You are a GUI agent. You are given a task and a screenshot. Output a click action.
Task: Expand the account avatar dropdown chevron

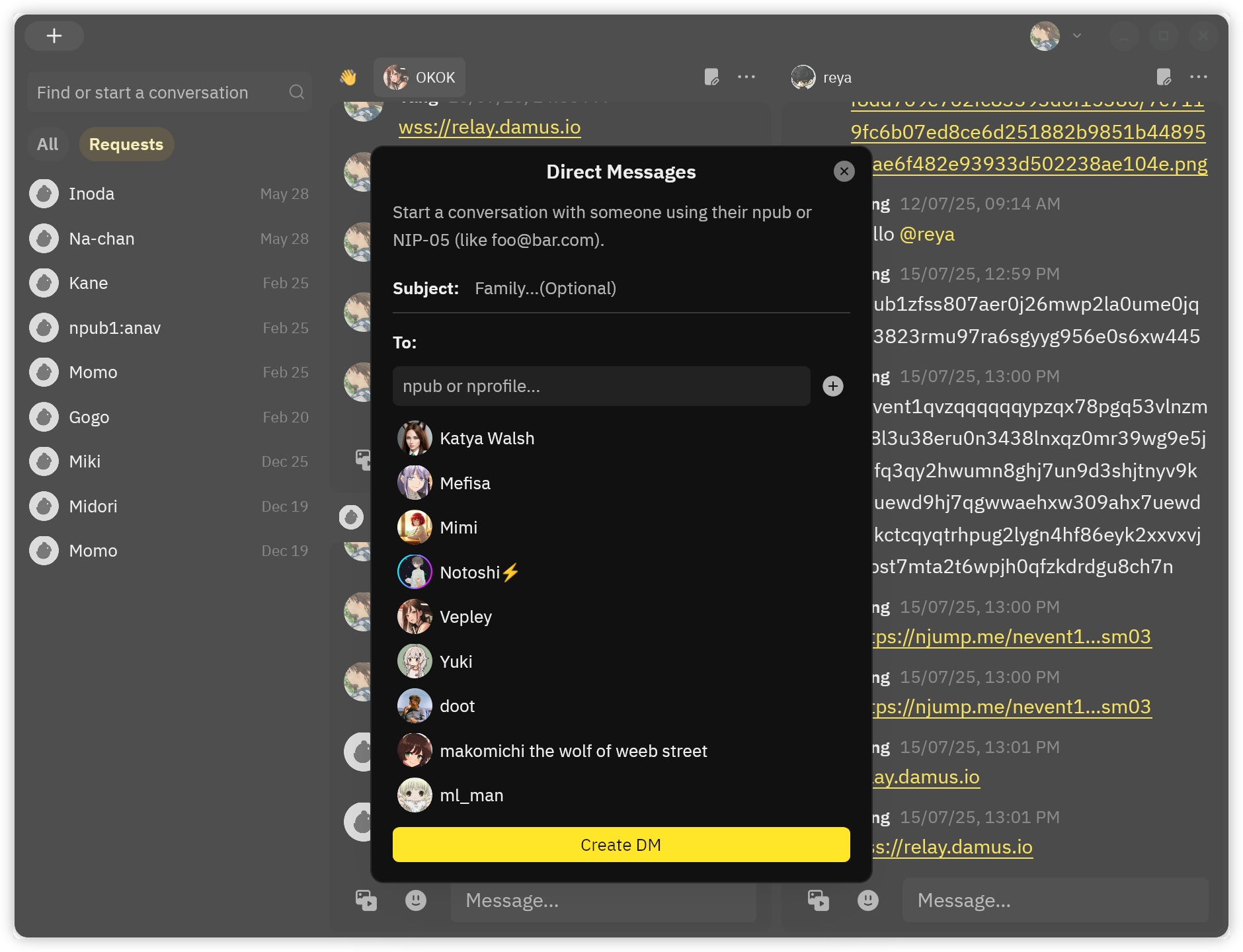coord(1076,36)
